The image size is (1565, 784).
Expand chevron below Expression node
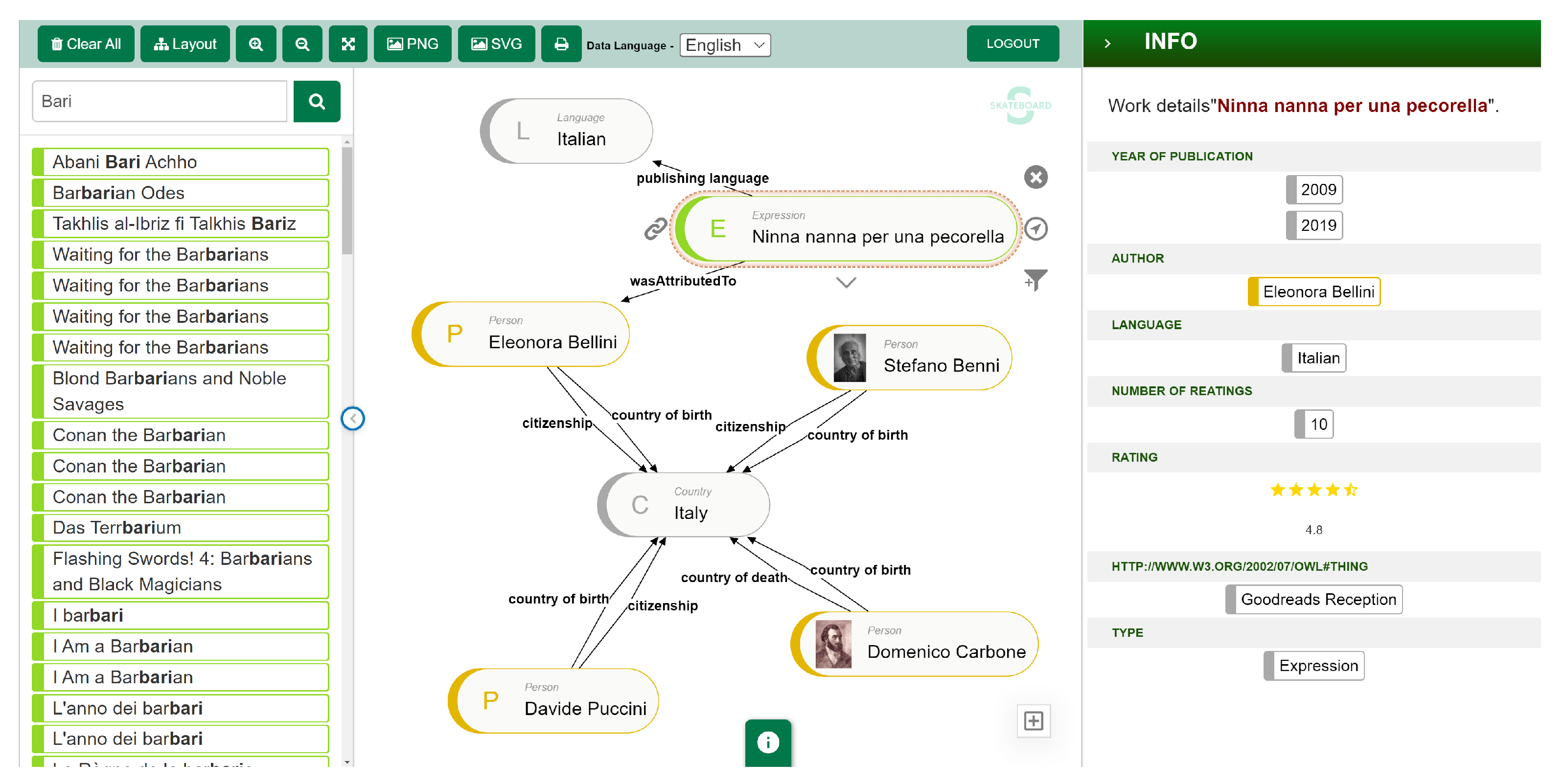click(846, 282)
